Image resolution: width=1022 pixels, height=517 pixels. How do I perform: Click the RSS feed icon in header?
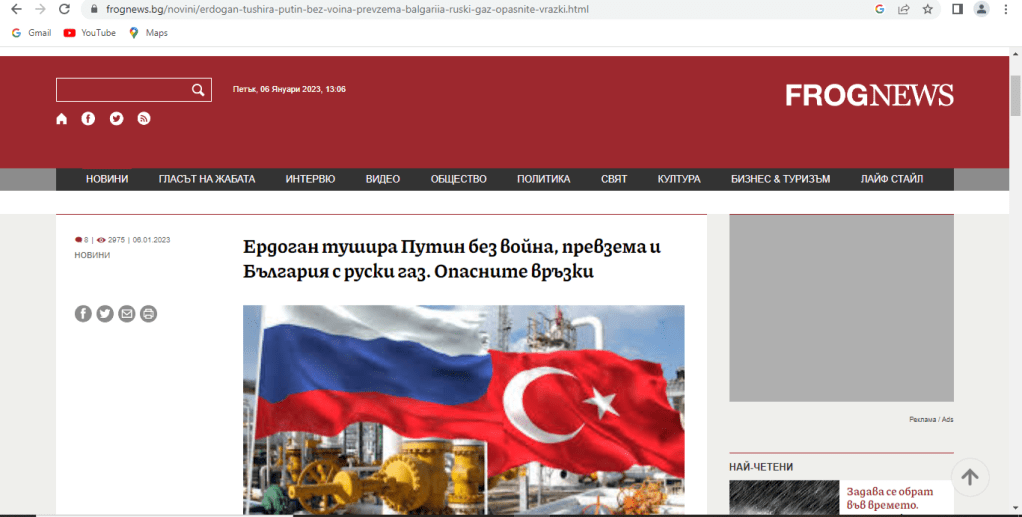click(144, 119)
